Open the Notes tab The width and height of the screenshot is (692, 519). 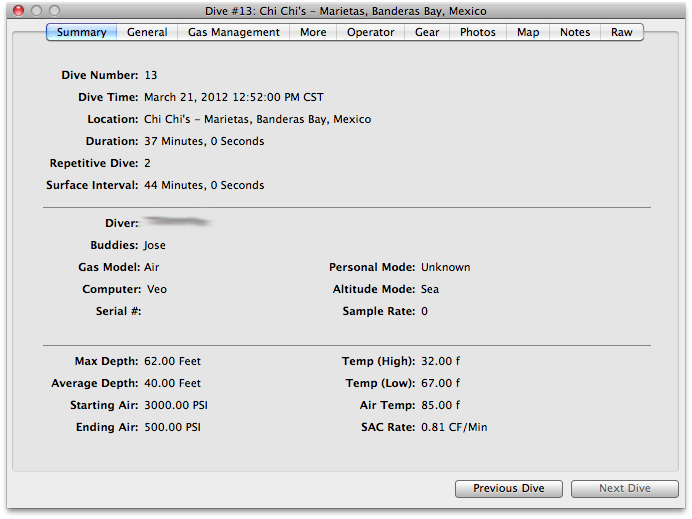pyautogui.click(x=575, y=32)
